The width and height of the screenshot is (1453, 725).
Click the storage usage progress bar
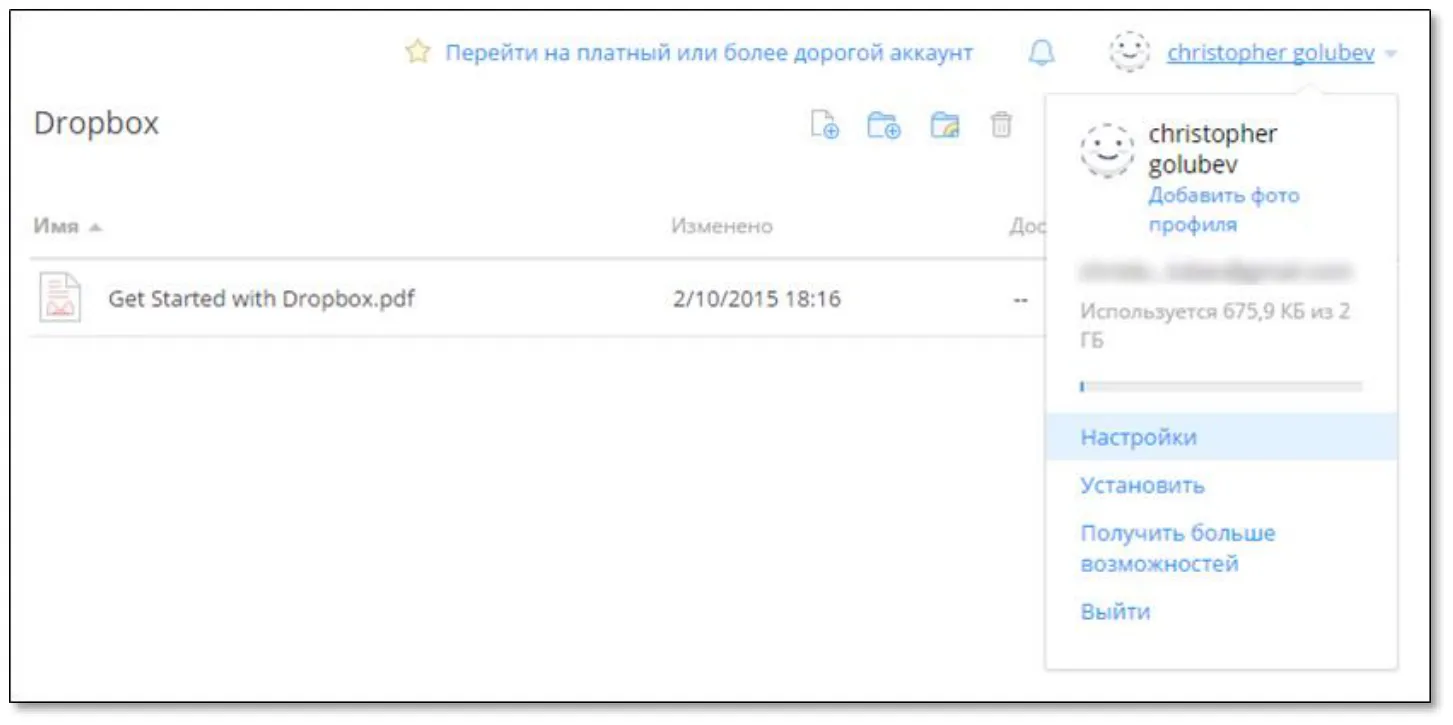(x=1221, y=386)
